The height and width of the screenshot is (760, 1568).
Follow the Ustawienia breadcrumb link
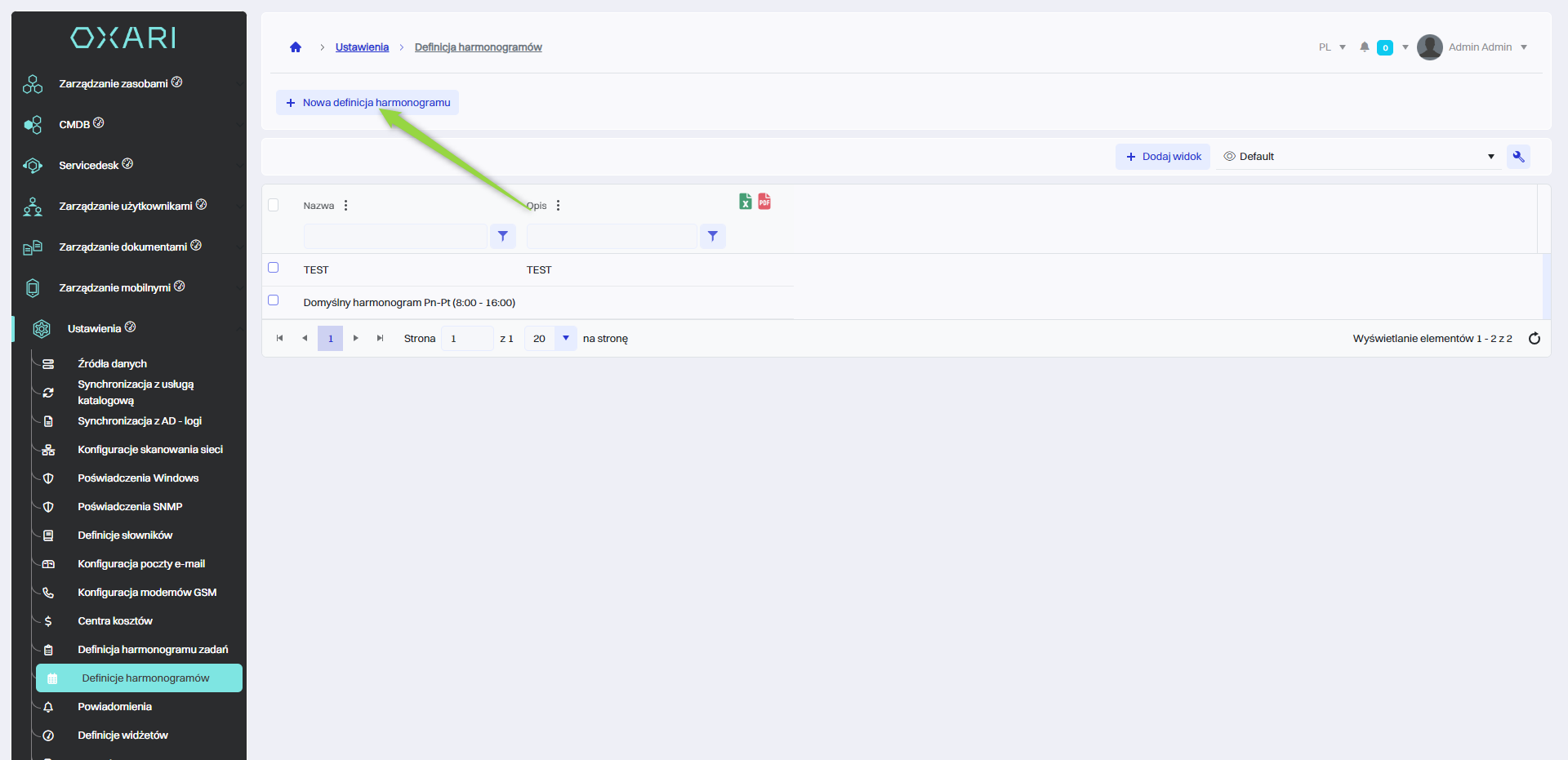pyautogui.click(x=362, y=47)
